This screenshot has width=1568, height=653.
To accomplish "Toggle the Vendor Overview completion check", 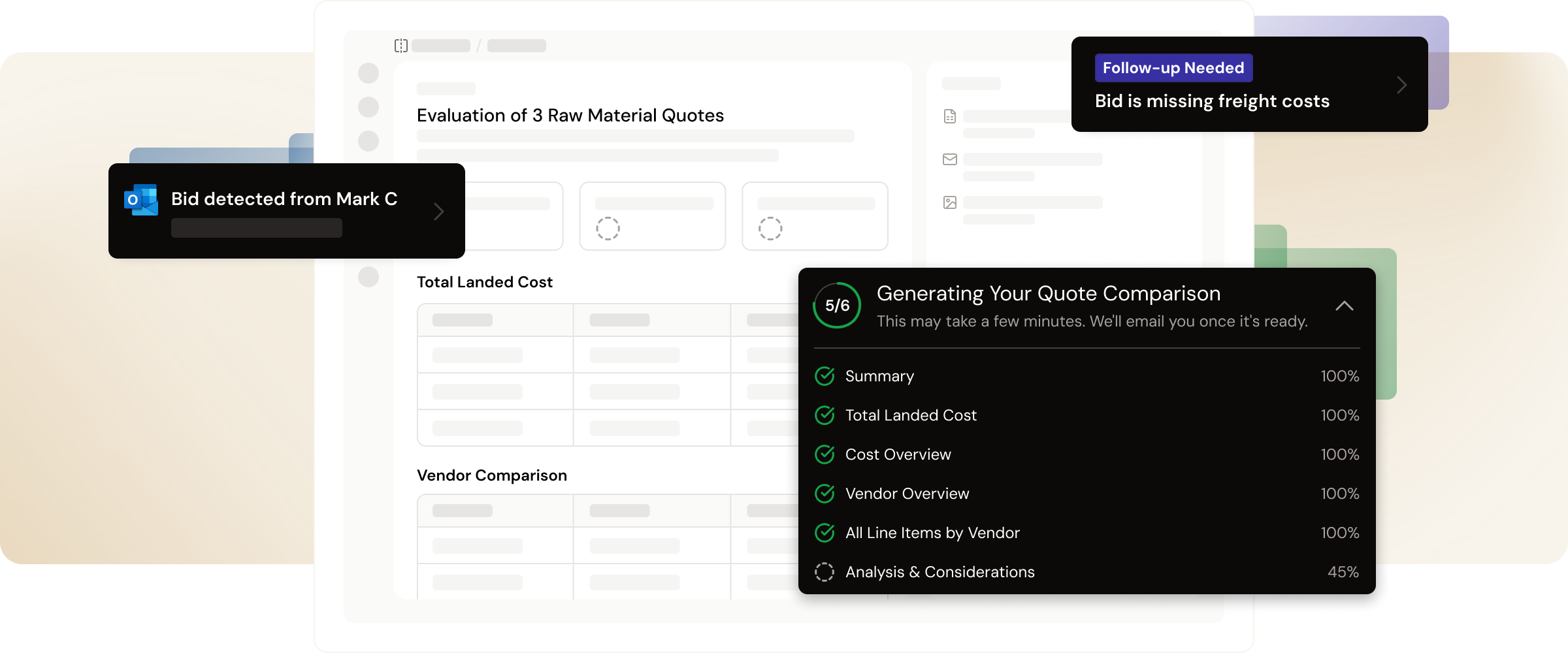I will tap(825, 494).
